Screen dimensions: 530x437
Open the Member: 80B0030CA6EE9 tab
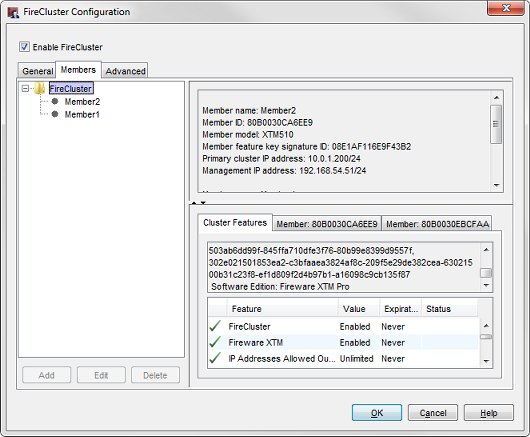[327, 224]
